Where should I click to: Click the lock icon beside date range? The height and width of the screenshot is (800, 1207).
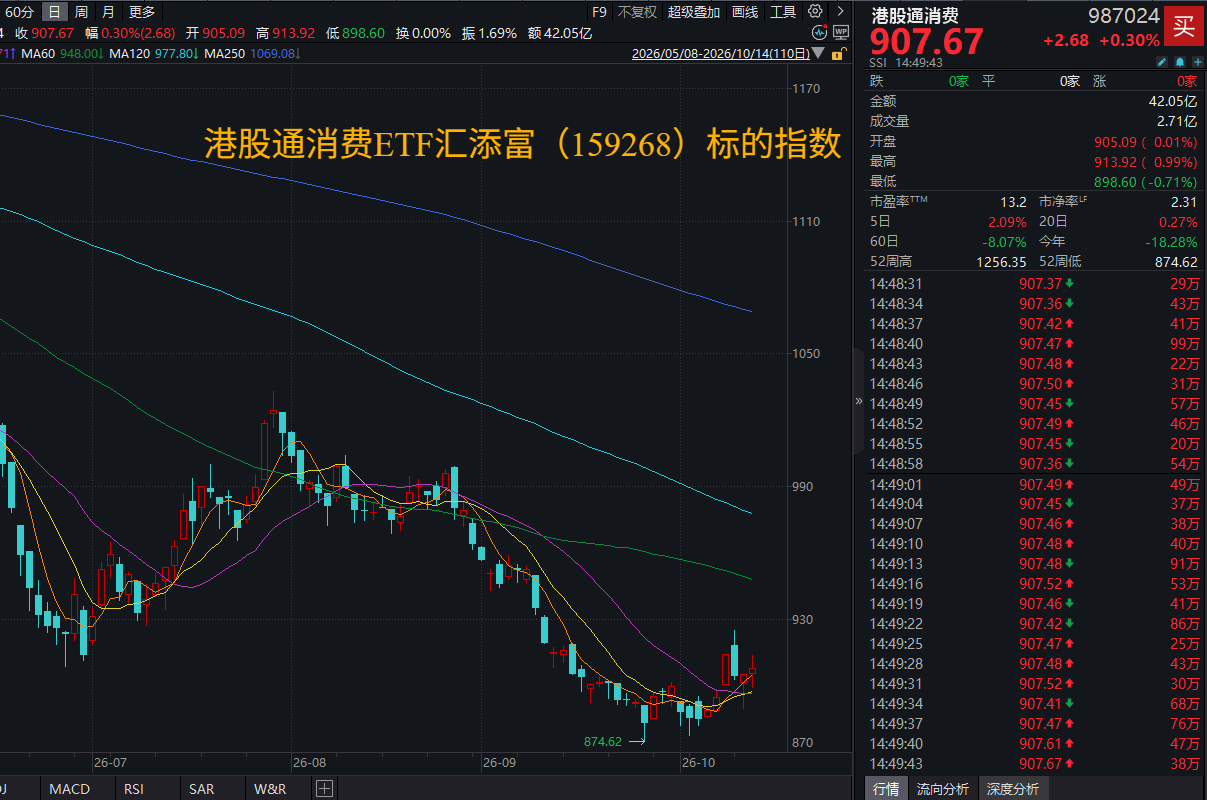840,53
